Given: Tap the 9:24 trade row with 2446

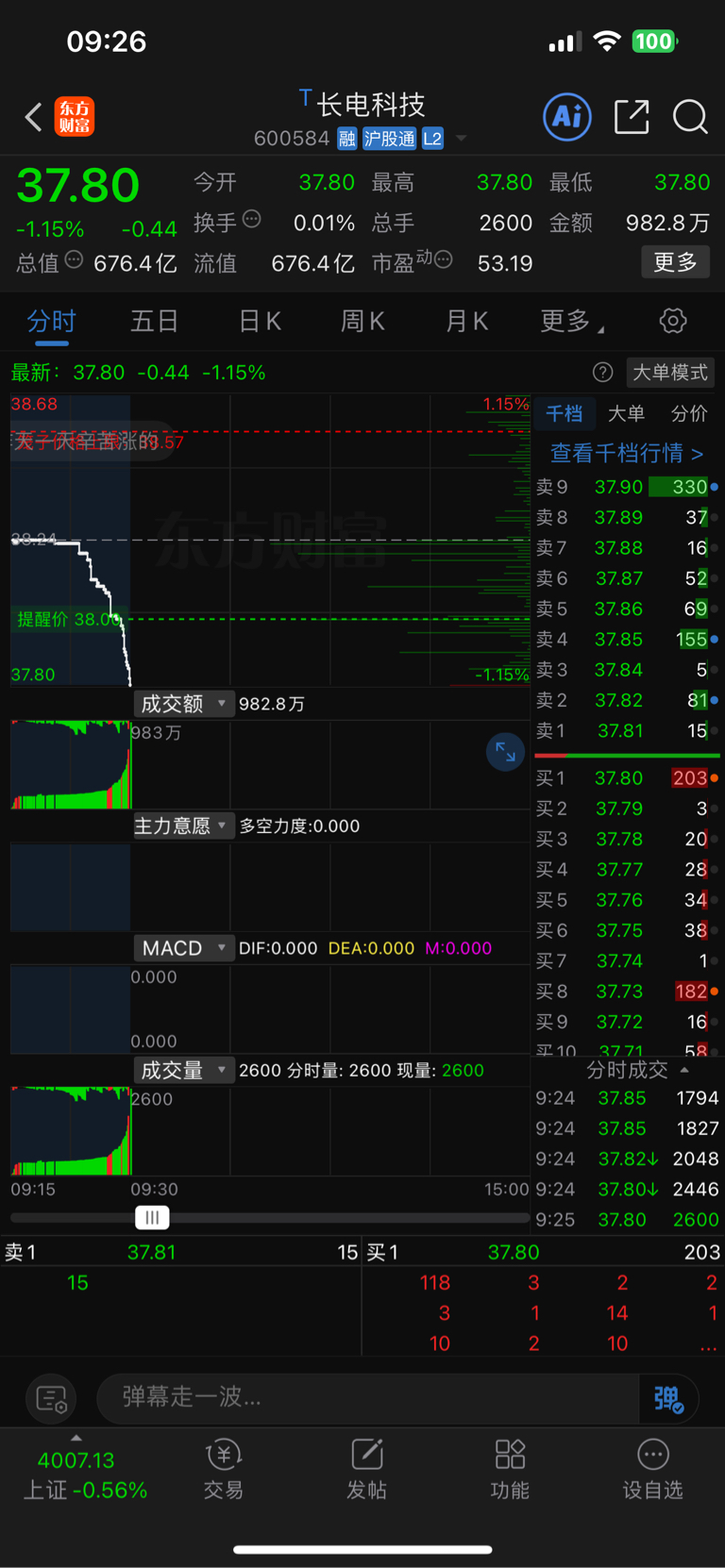Looking at the screenshot, I should (x=627, y=1189).
